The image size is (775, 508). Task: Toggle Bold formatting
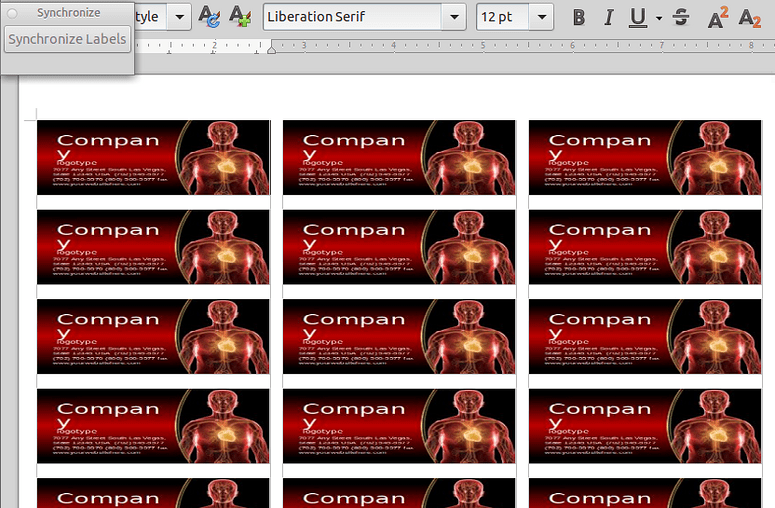(579, 17)
